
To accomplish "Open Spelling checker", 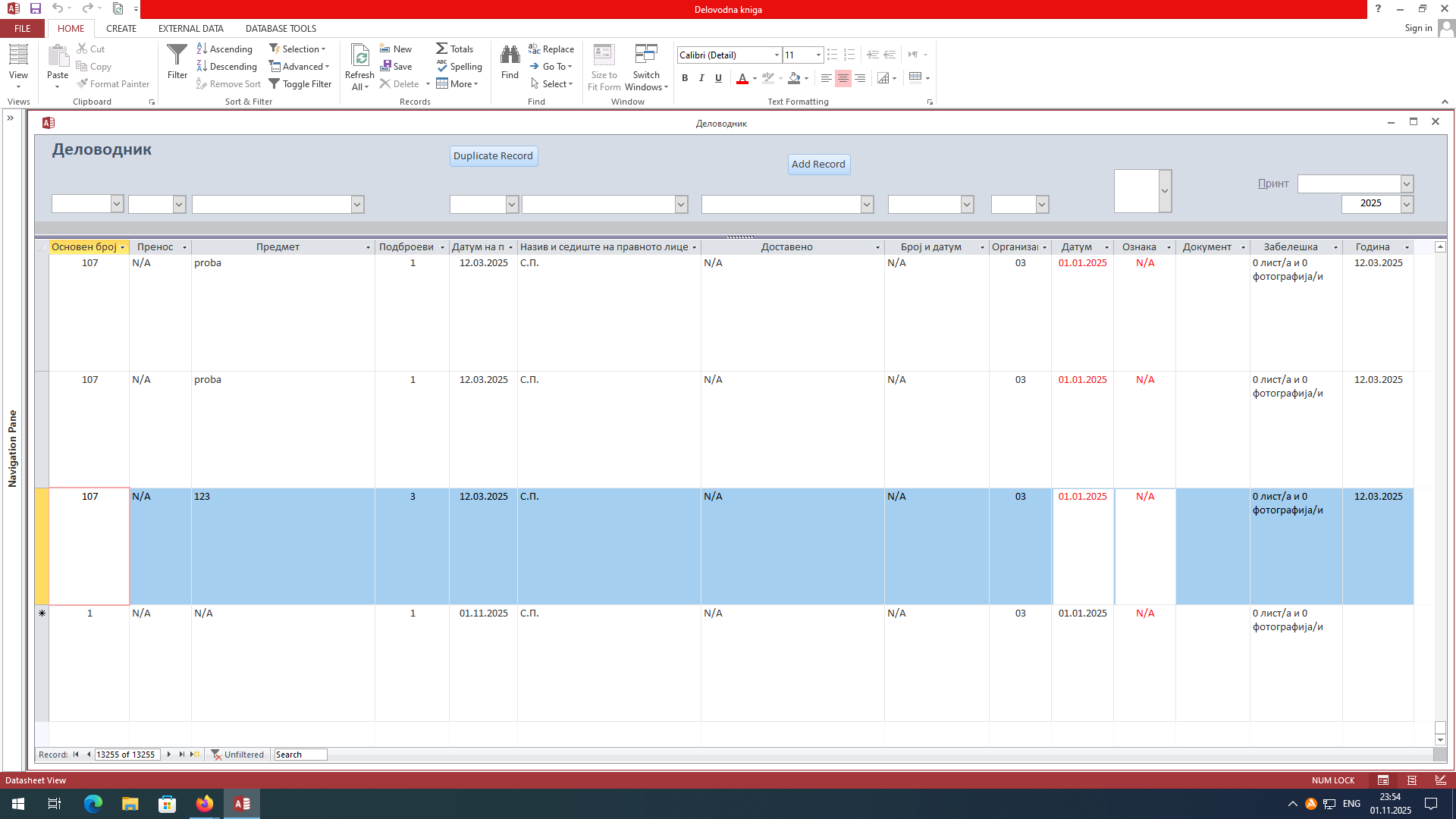I will [459, 67].
